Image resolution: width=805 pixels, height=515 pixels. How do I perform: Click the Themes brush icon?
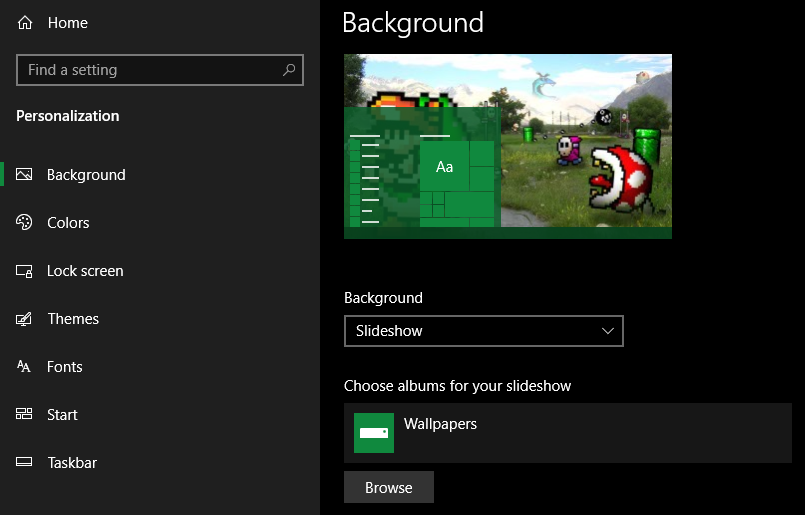[x=25, y=318]
